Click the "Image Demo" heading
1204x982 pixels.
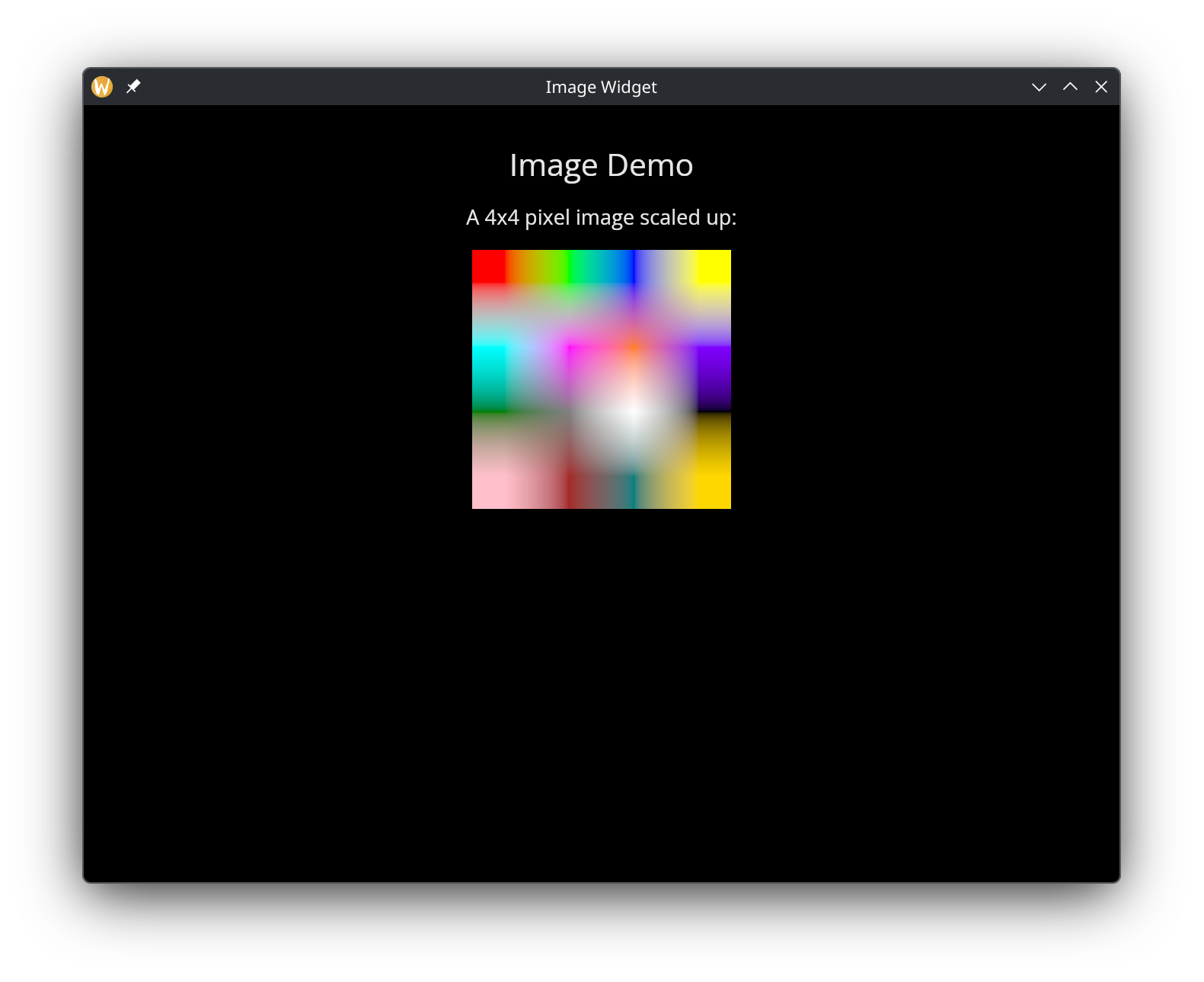(601, 165)
